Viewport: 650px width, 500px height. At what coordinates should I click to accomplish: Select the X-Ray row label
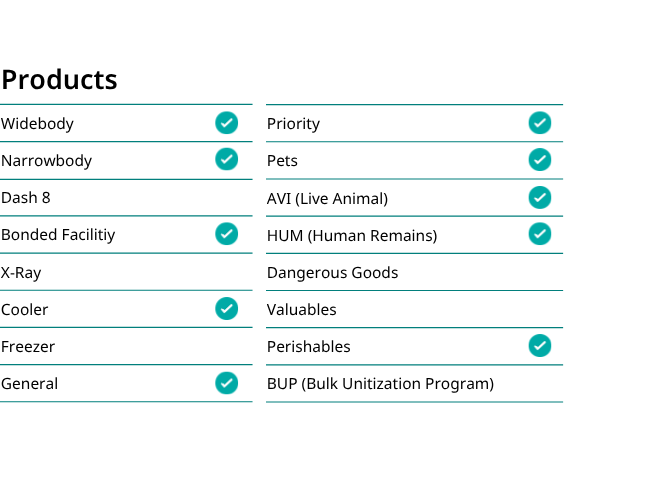[21, 273]
